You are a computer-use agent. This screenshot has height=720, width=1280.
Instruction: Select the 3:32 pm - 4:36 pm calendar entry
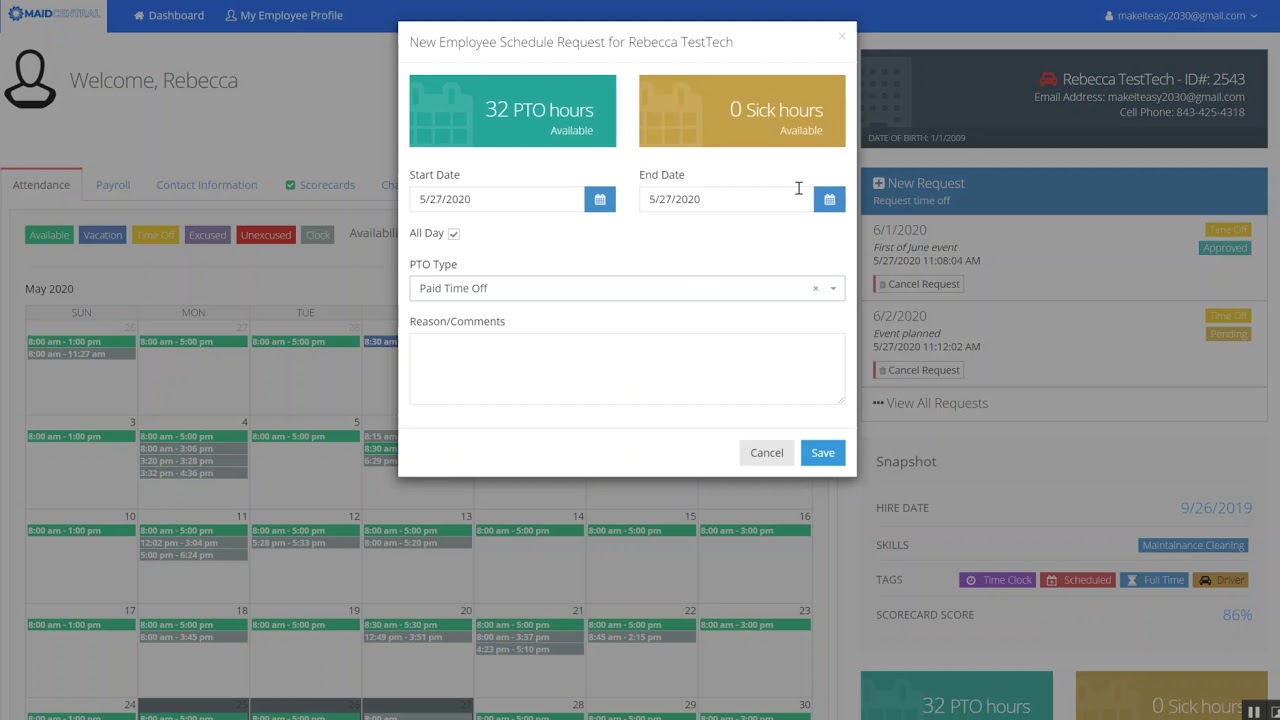tap(193, 473)
